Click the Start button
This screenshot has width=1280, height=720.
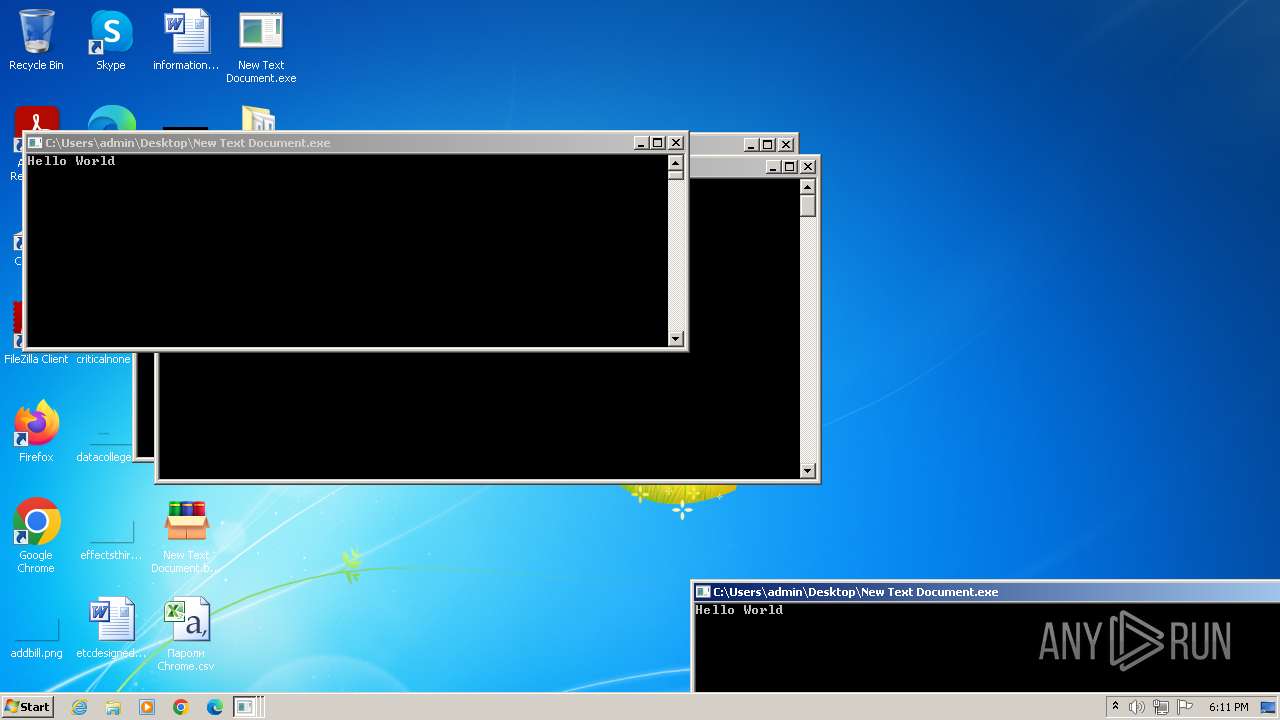(28, 707)
